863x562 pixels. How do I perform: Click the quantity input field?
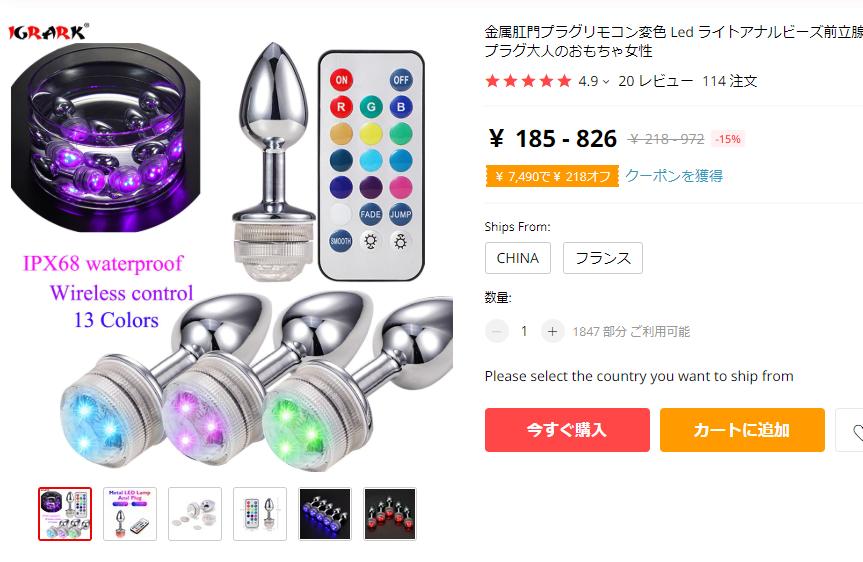(x=525, y=331)
